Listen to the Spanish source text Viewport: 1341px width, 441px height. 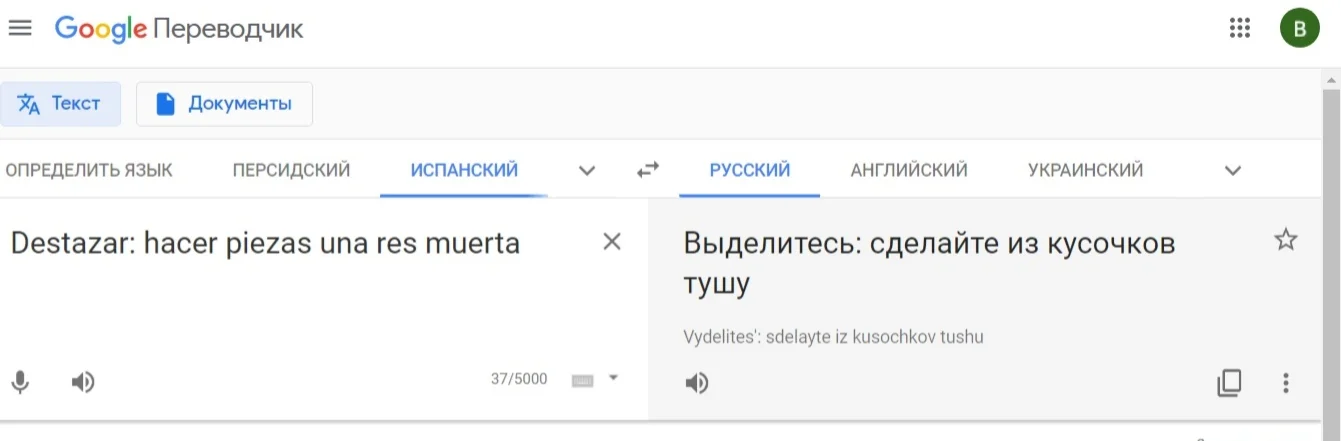point(83,381)
